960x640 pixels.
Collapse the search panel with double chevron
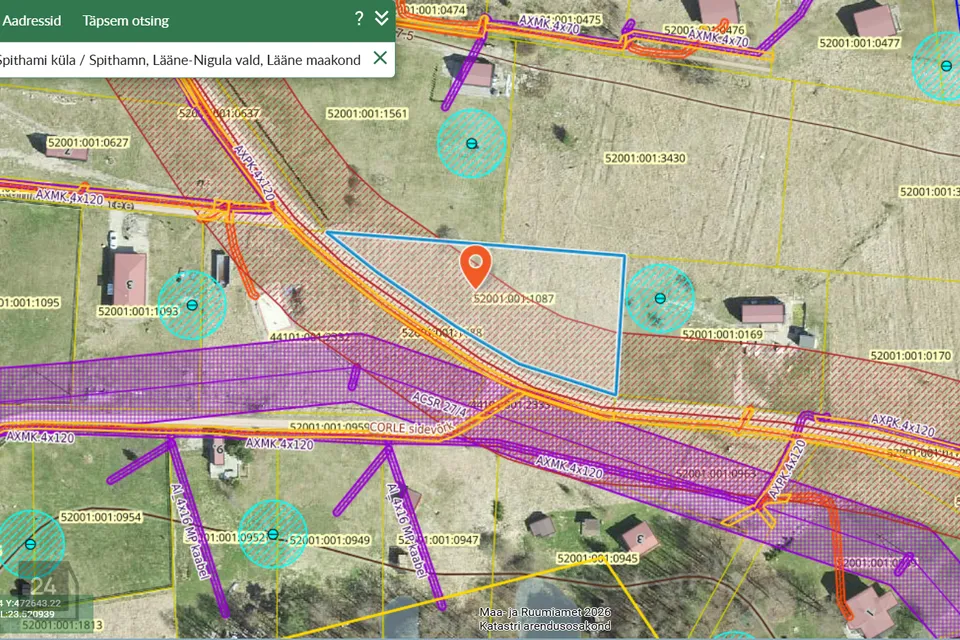pyautogui.click(x=381, y=18)
